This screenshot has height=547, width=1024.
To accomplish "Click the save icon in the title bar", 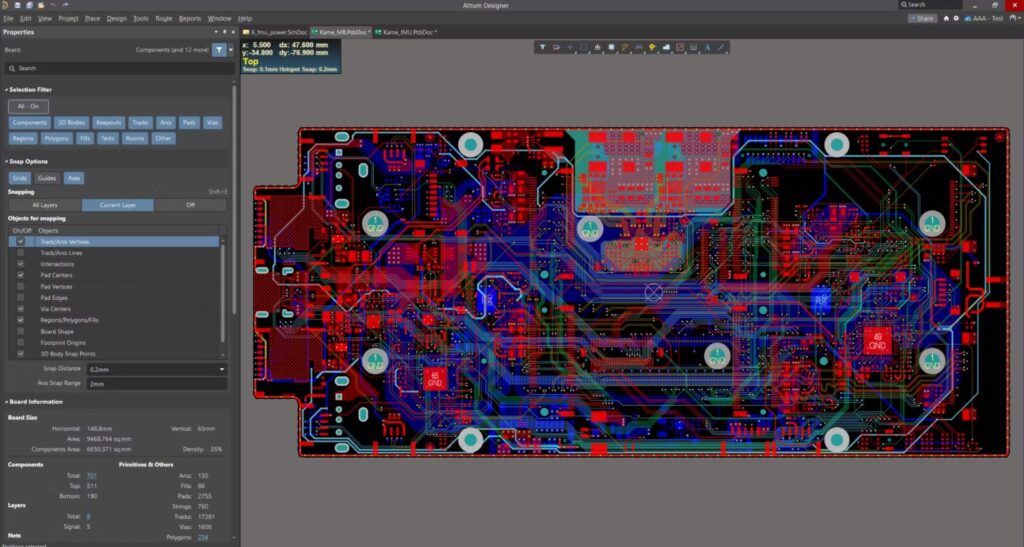I will click(x=18, y=5).
